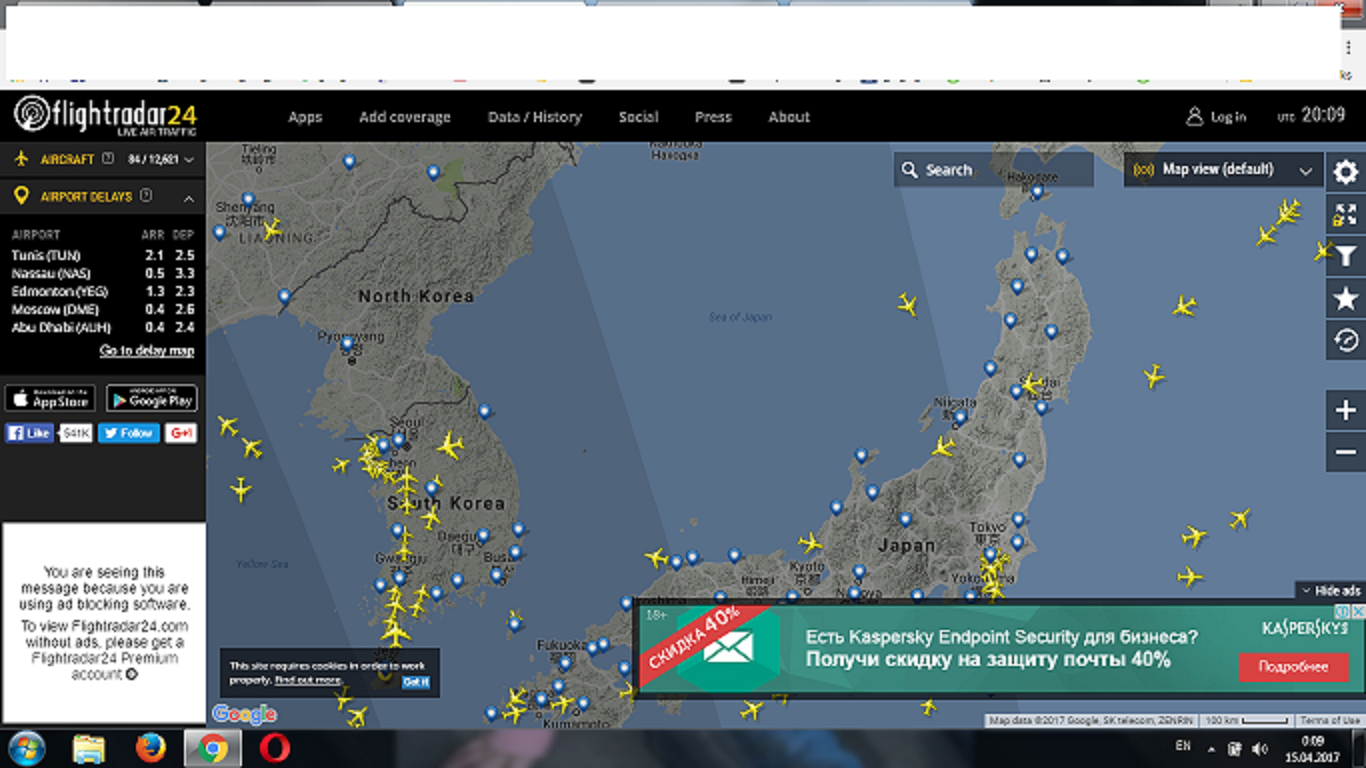
Task: Expand the Aircraft panel
Action: (x=189, y=159)
